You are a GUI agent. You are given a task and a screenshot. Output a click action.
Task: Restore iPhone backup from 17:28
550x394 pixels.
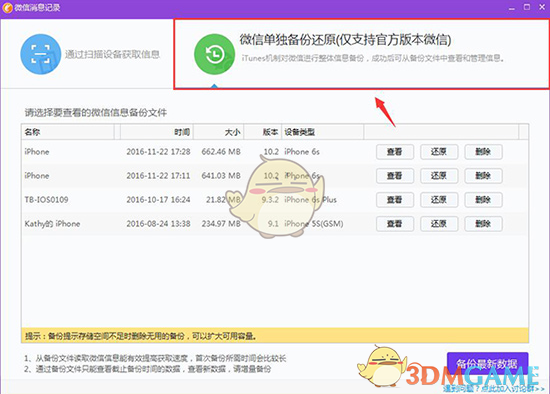coord(439,152)
